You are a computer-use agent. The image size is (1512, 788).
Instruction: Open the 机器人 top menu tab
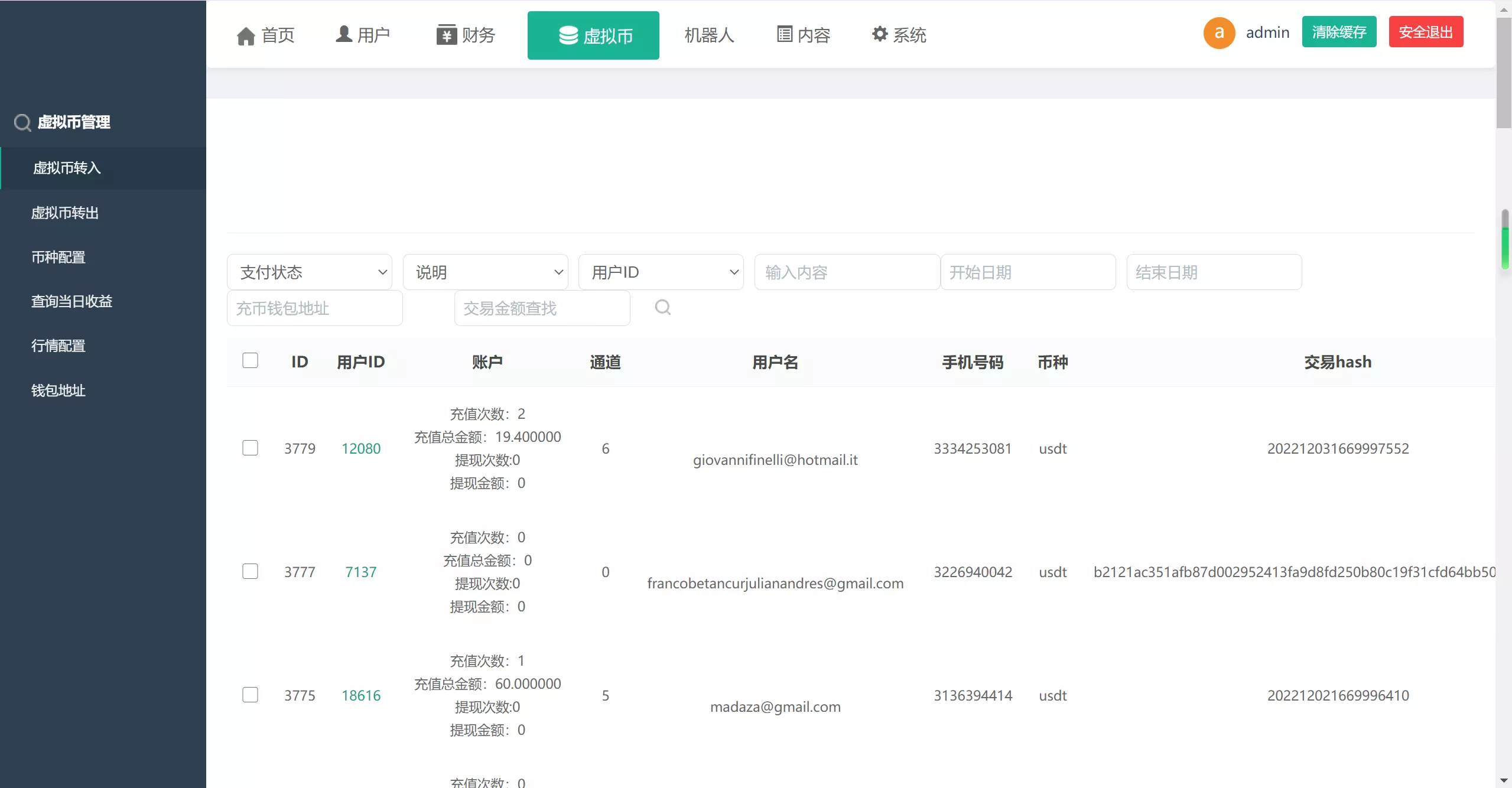708,35
